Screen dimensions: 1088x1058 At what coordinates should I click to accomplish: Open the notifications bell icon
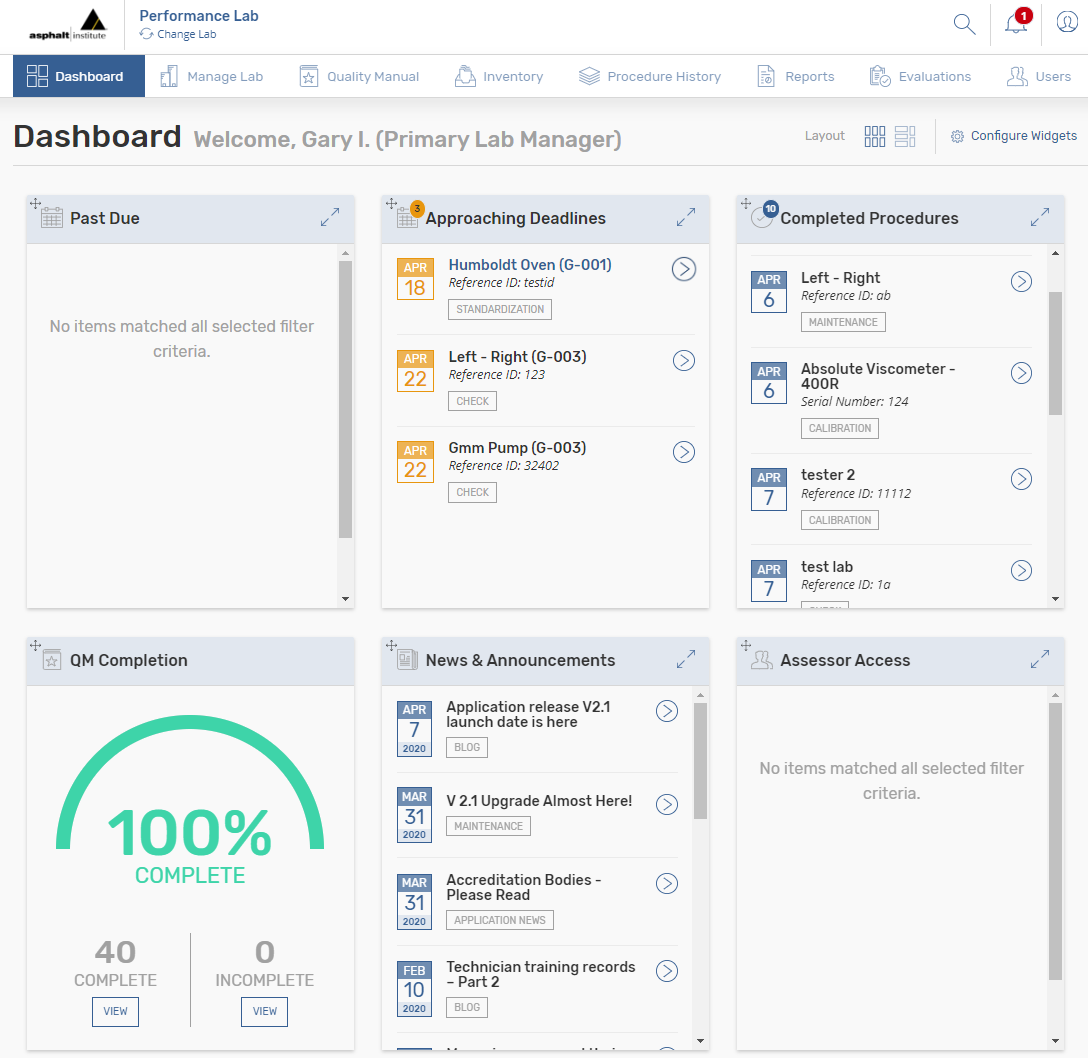click(1015, 25)
